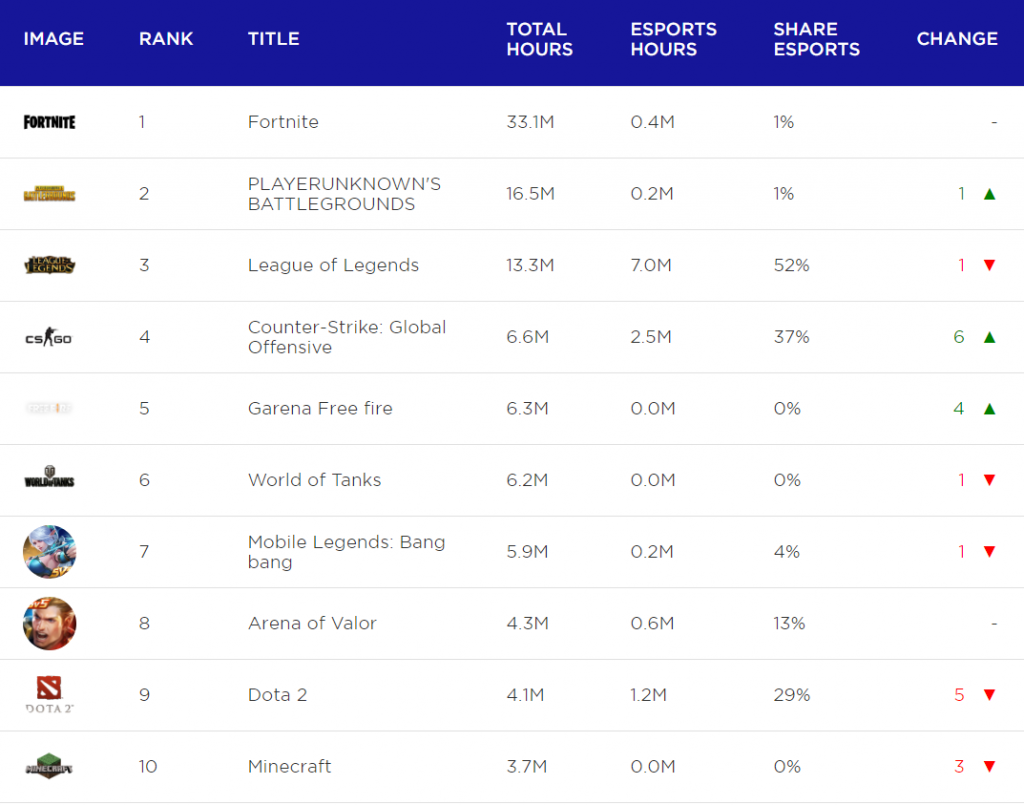Select the change value 4 in Garena row

(x=959, y=409)
